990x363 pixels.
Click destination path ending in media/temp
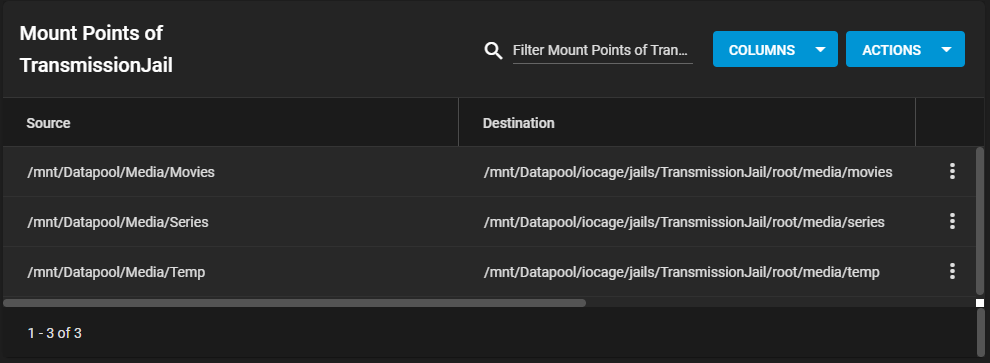681,272
